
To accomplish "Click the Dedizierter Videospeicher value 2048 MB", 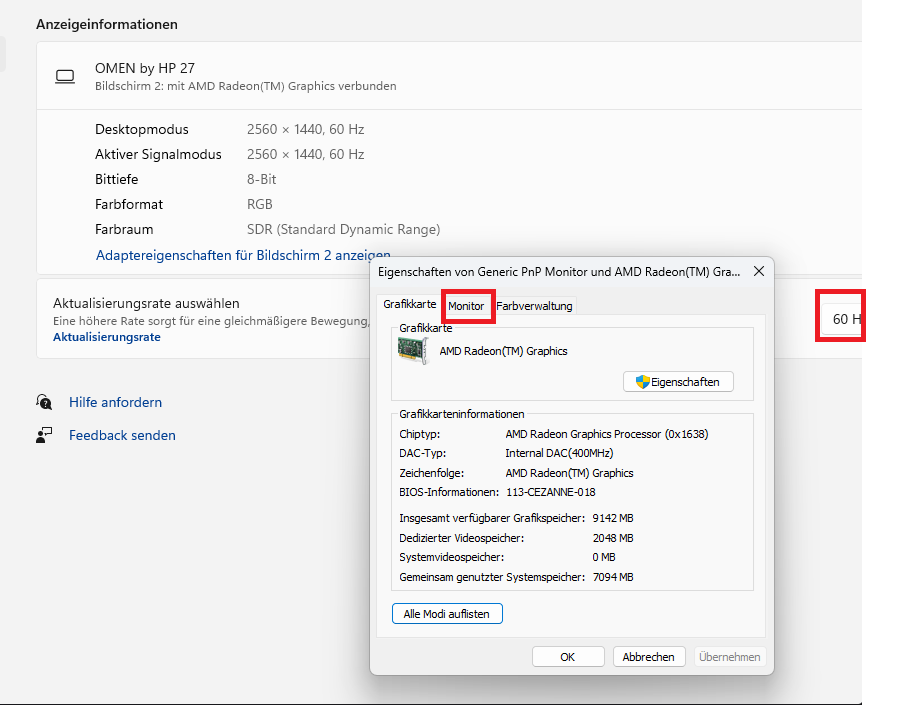I will (613, 538).
